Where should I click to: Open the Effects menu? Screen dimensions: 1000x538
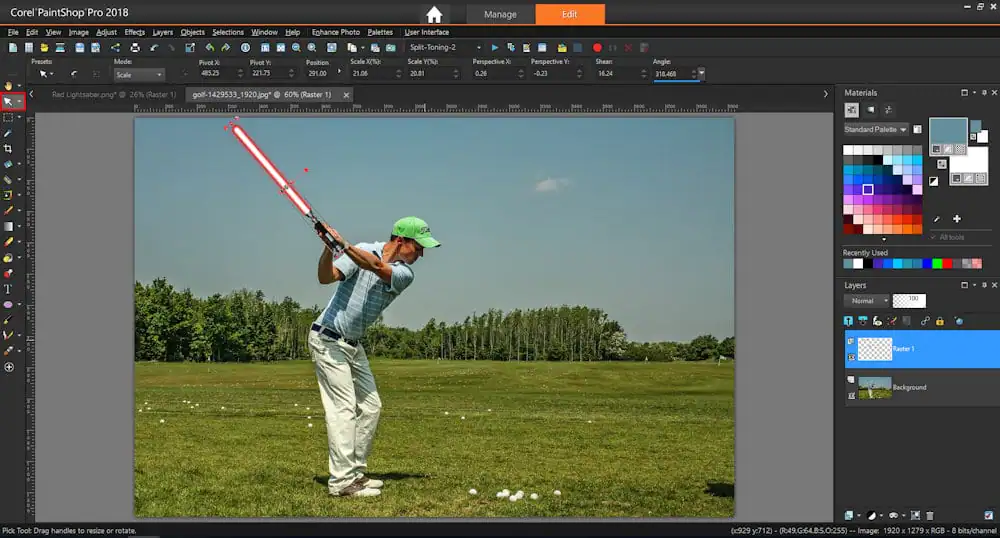[x=134, y=32]
